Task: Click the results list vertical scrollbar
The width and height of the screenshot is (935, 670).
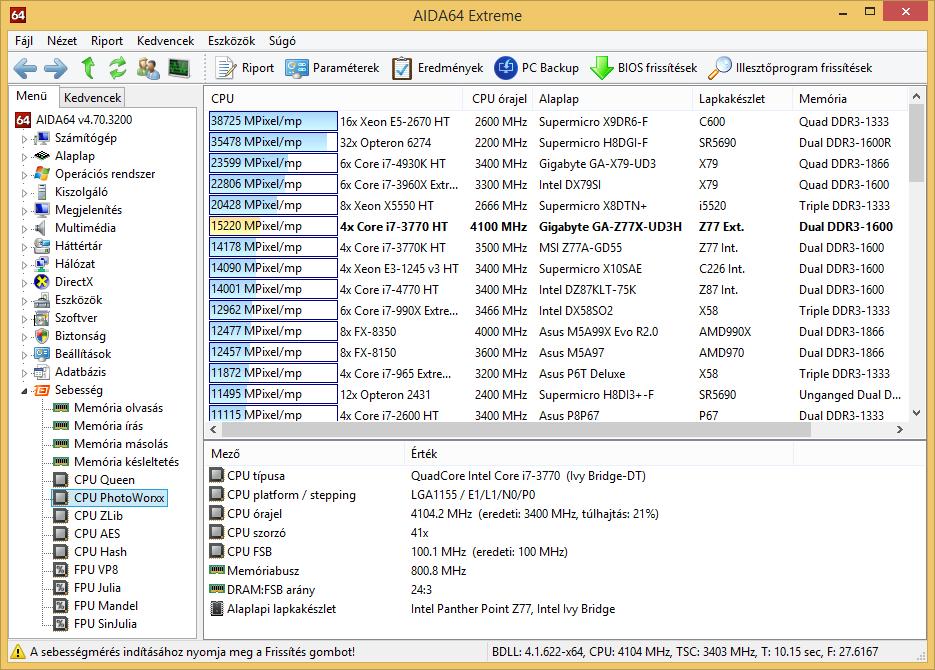Action: pos(917,143)
